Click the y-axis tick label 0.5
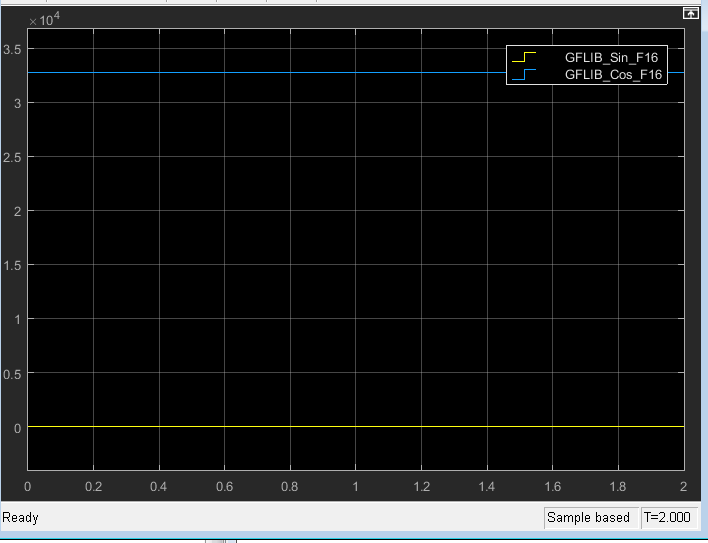708x543 pixels. (12, 374)
